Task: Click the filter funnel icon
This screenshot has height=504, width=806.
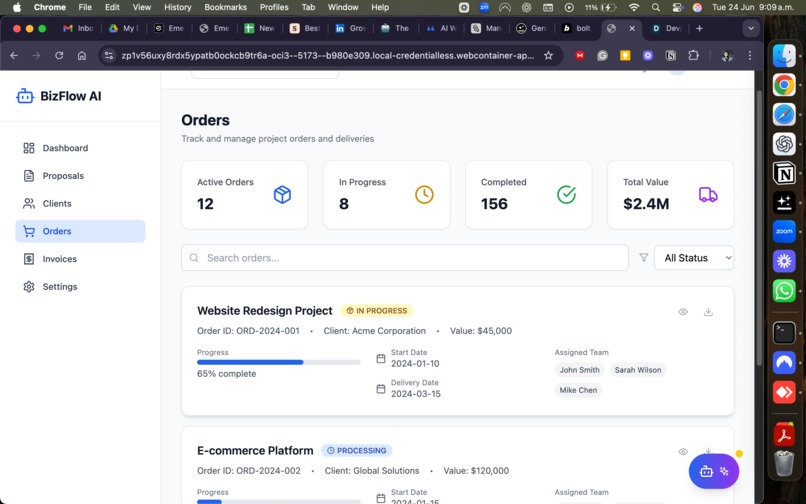Action: [x=644, y=258]
